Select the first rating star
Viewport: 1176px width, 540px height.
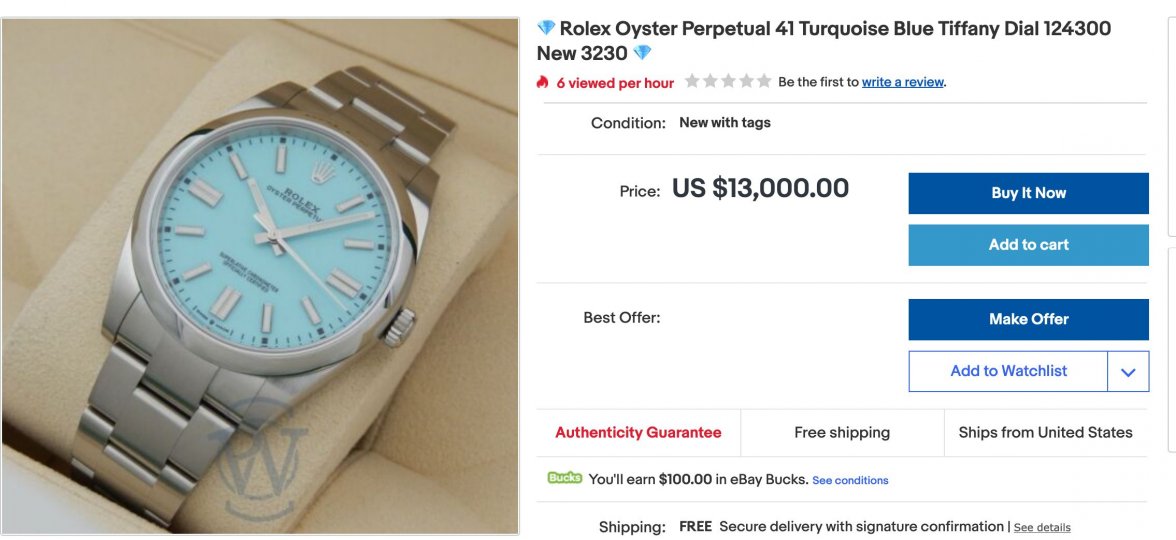pyautogui.click(x=692, y=82)
